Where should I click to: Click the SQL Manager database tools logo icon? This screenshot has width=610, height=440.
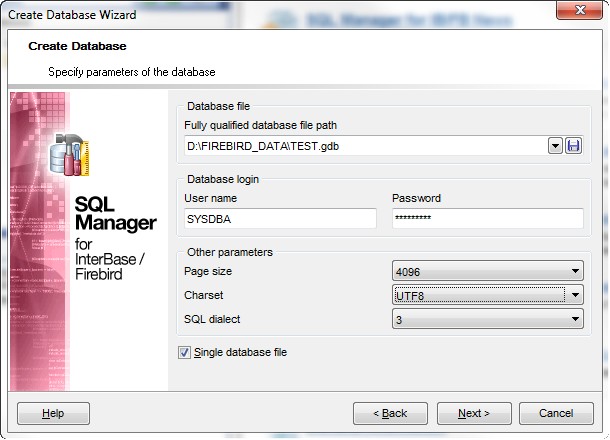tap(70, 154)
